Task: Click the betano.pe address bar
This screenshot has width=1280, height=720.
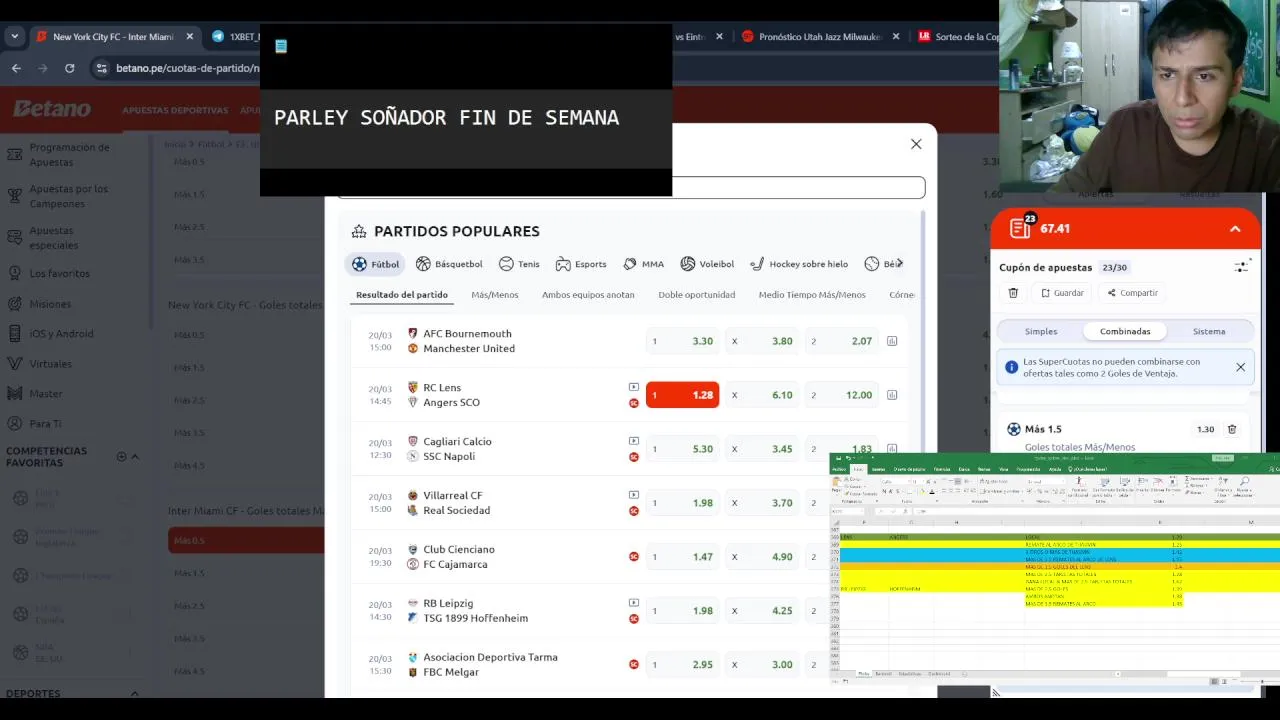Action: click(x=186, y=68)
